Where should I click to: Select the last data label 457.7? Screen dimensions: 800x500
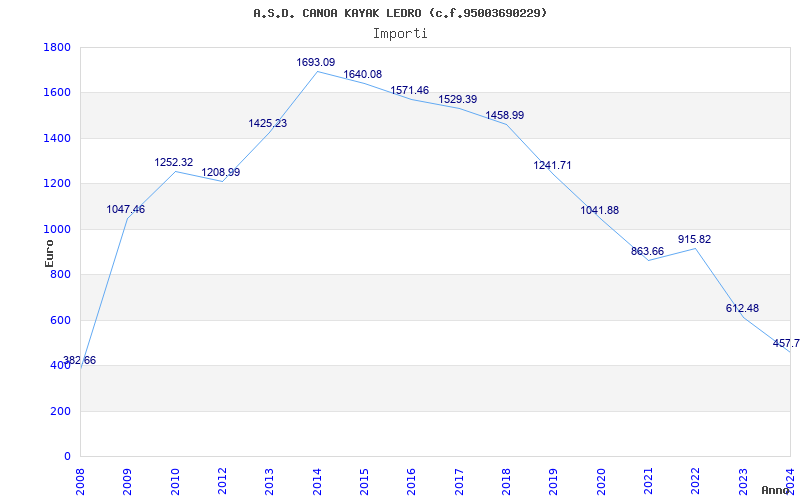786,343
